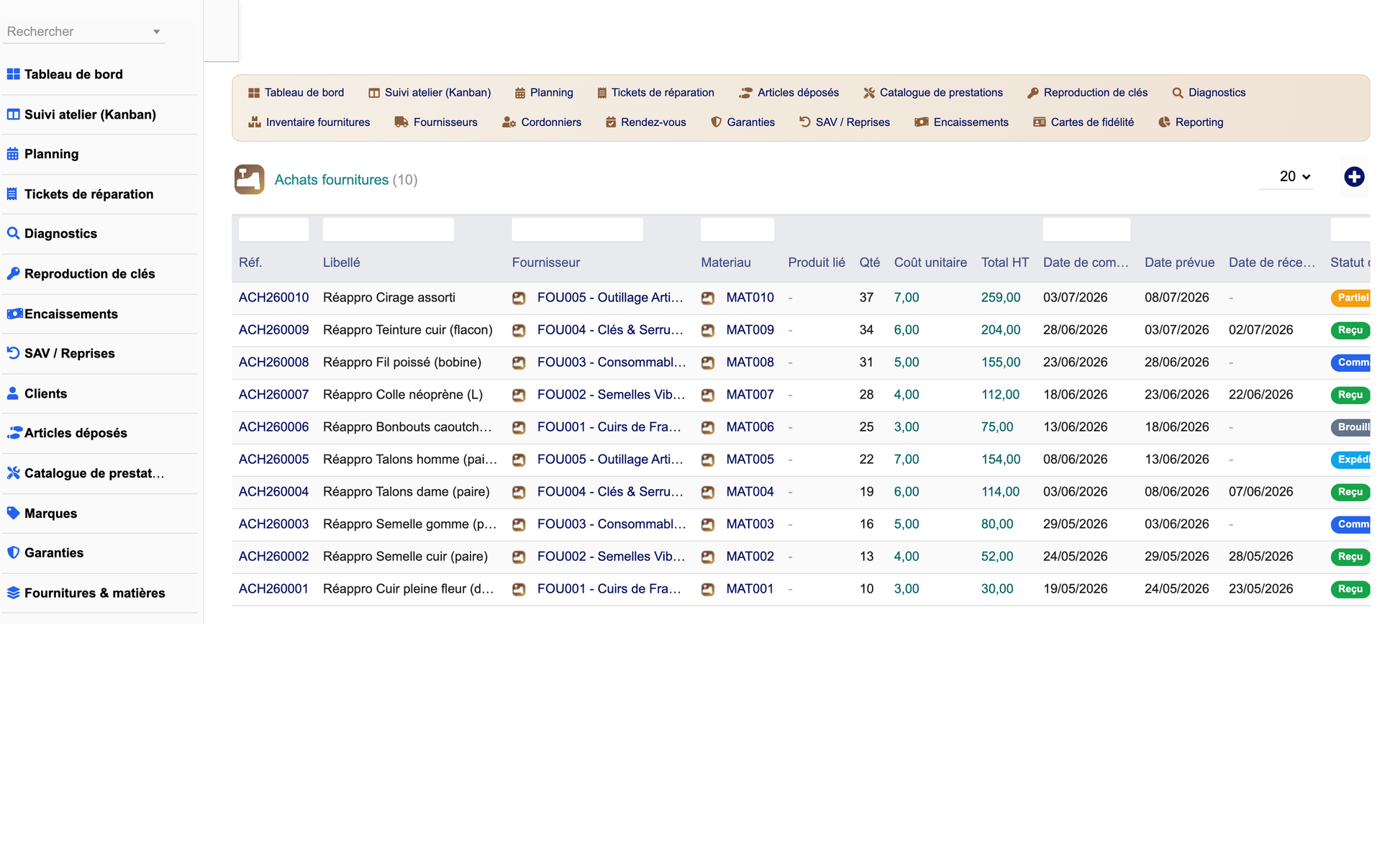The width and height of the screenshot is (1400, 866).
Task: Open the Rechercher dropdown in sidebar
Action: coord(83,32)
